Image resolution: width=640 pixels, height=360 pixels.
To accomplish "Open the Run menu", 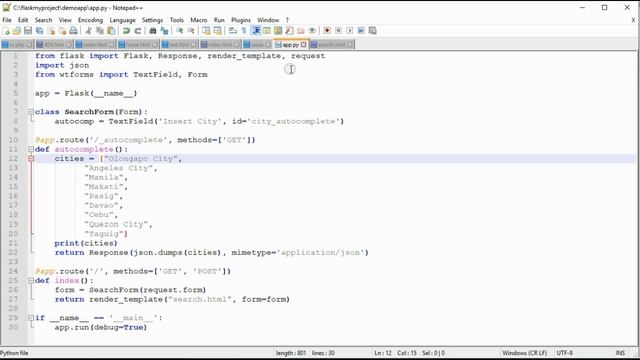I will click(219, 20).
